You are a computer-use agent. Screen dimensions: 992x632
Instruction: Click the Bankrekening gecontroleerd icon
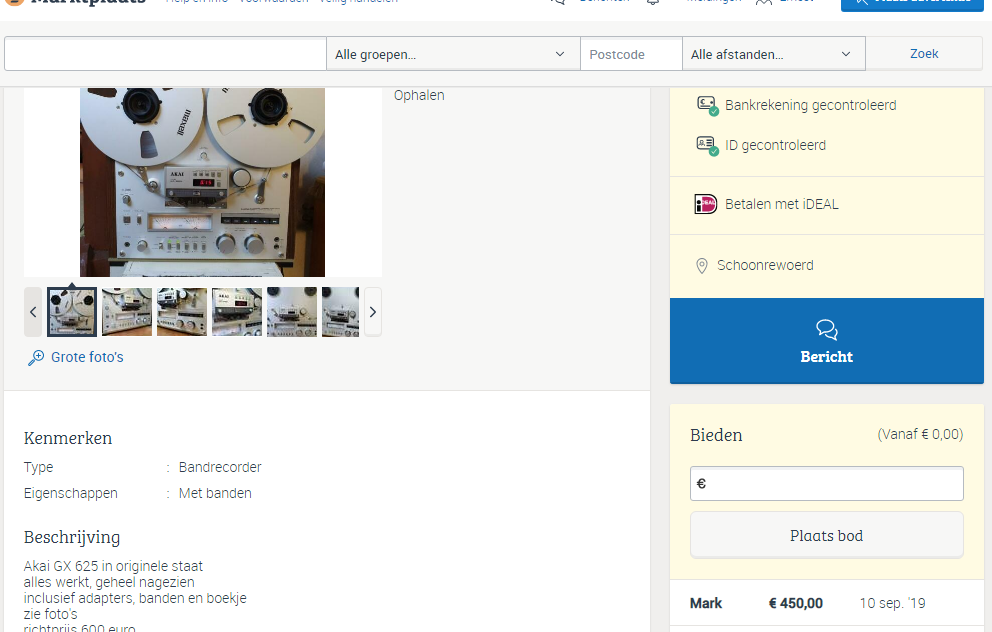coord(707,106)
